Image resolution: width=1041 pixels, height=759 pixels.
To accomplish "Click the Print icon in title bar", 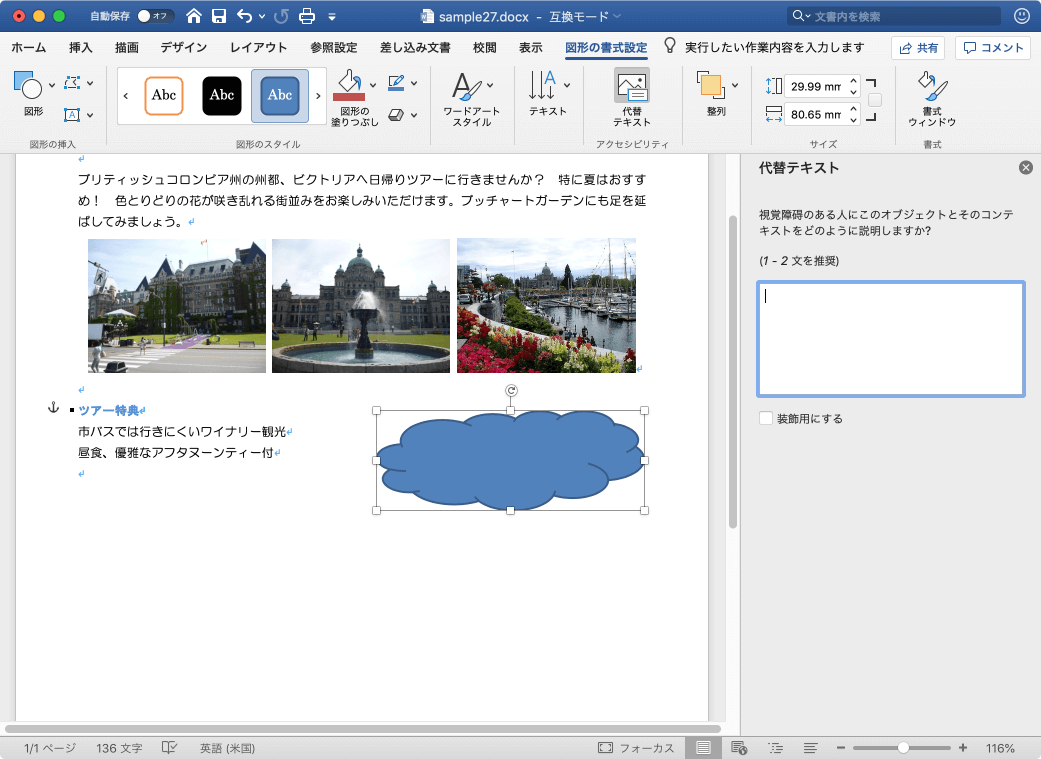I will click(307, 16).
